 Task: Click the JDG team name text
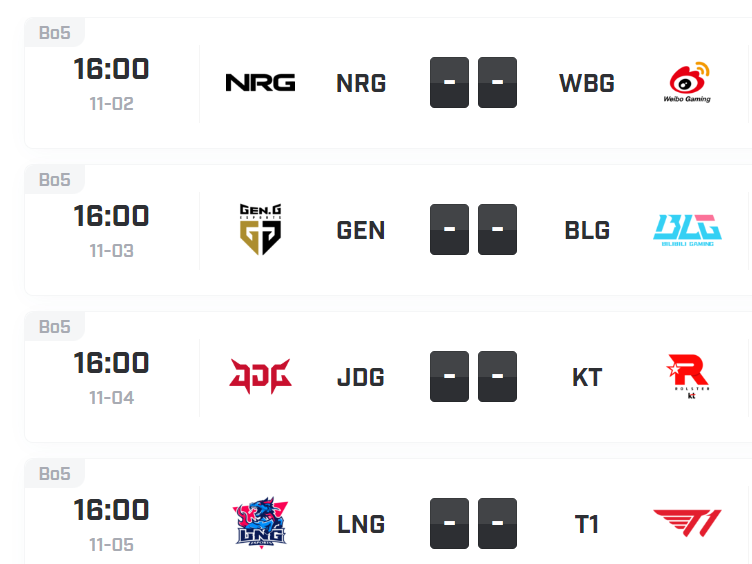coord(361,377)
